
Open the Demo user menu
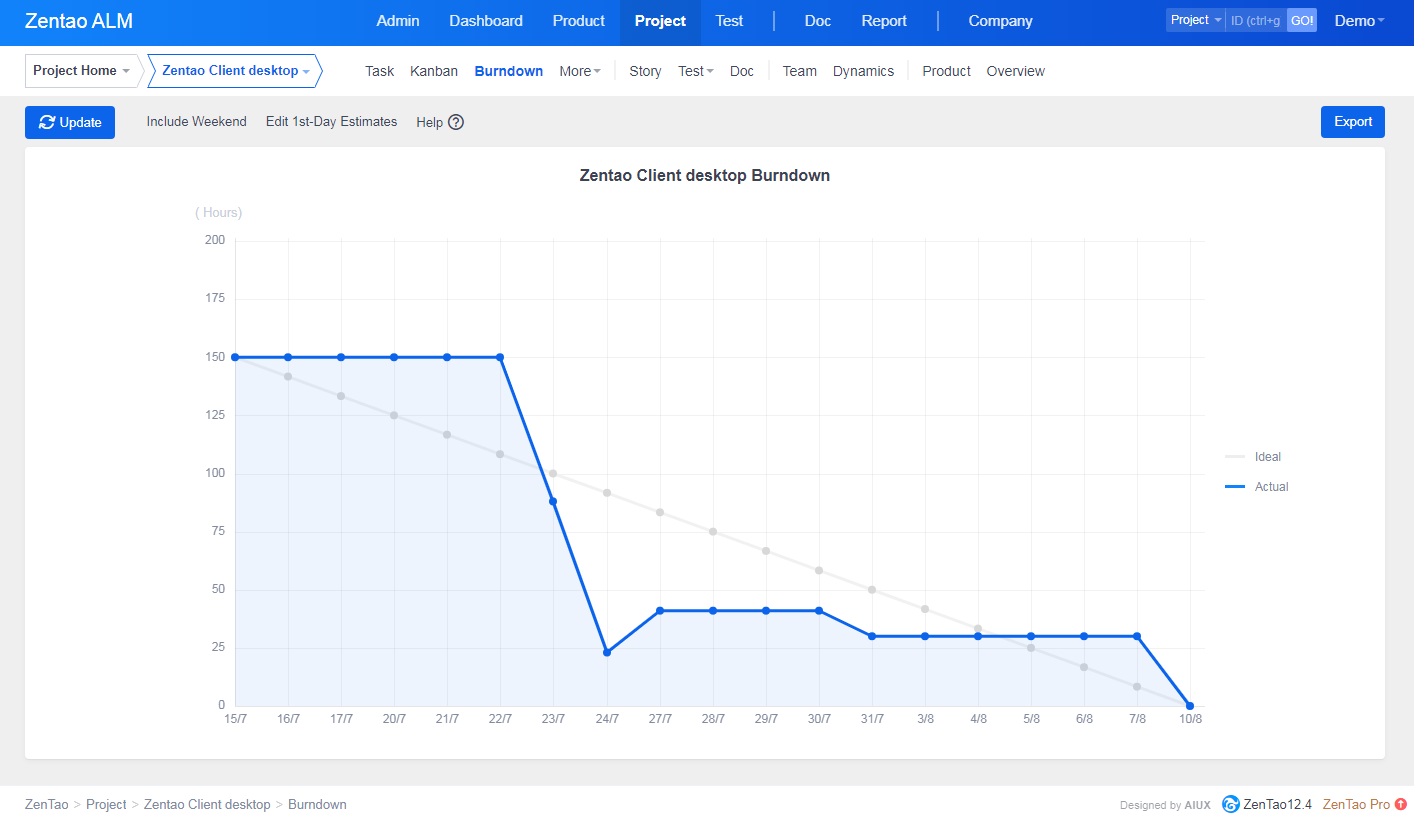1359,21
